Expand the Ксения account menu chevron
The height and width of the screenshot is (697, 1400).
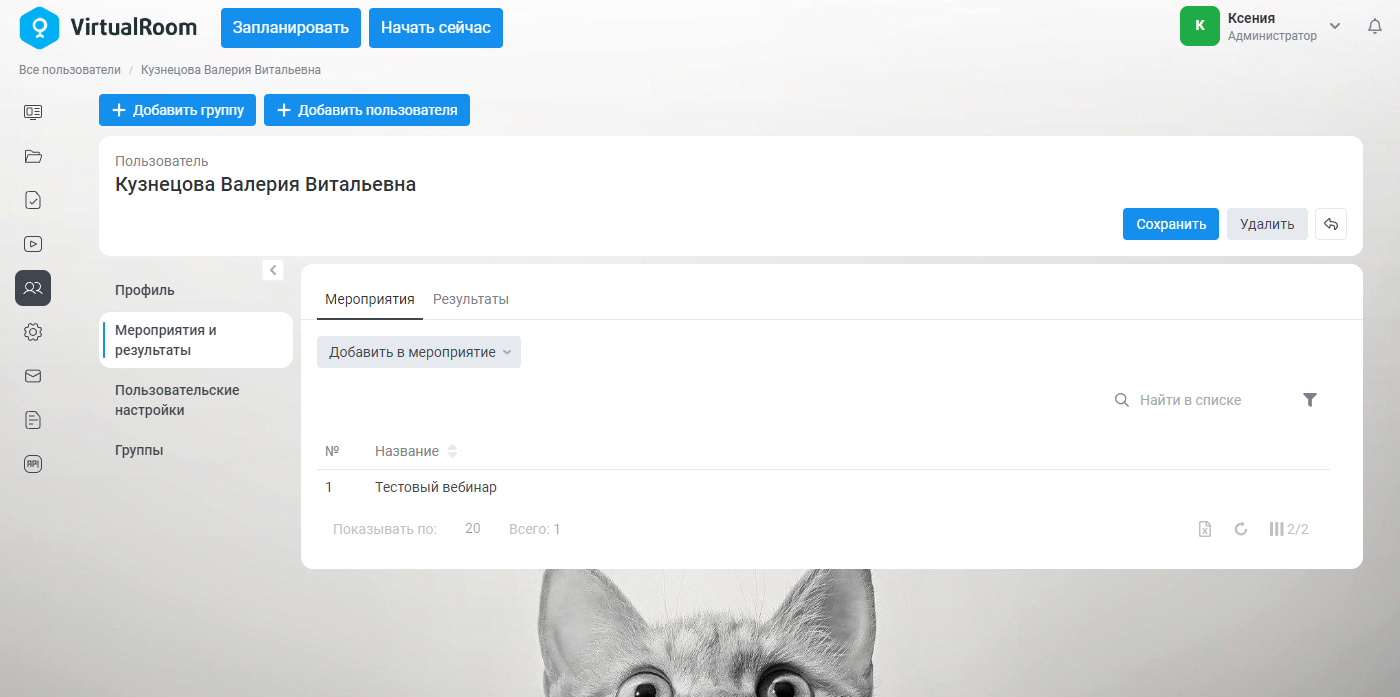pyautogui.click(x=1335, y=26)
